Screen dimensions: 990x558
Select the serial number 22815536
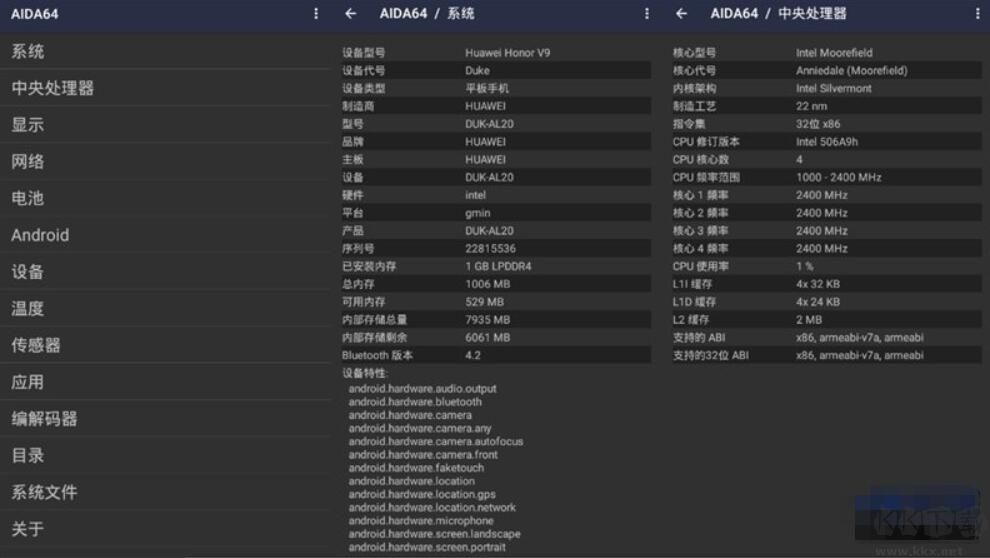click(491, 248)
